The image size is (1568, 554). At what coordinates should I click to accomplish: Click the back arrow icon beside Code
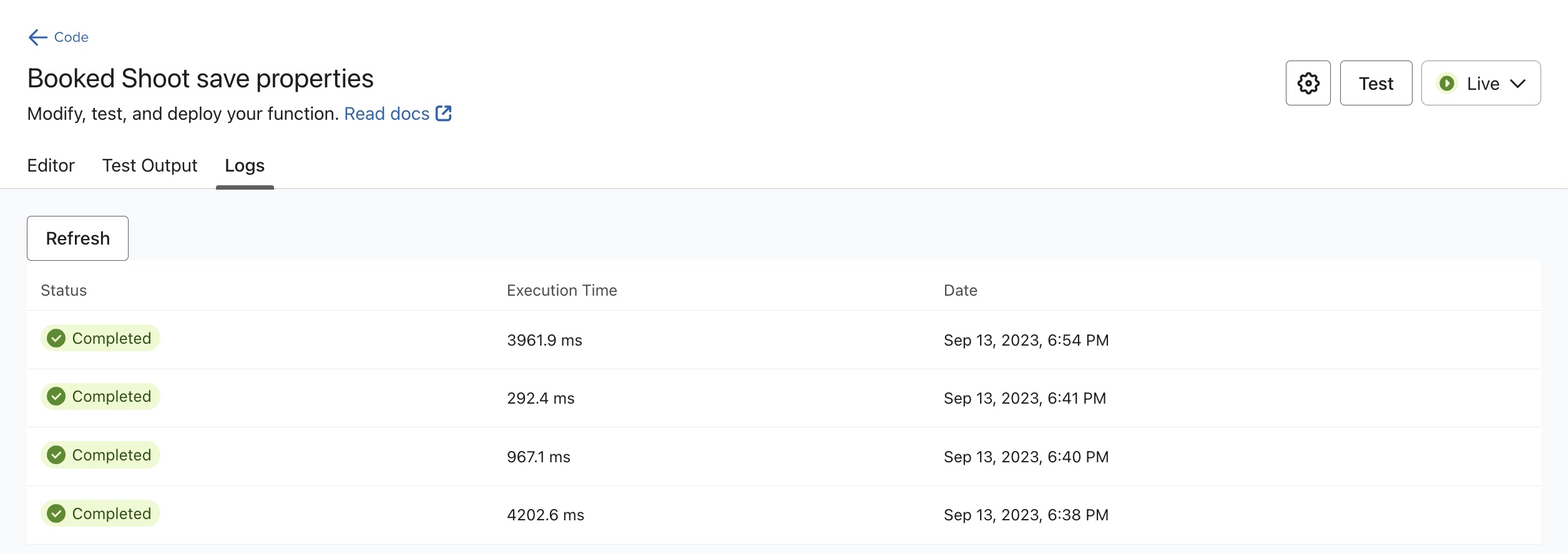[x=37, y=37]
